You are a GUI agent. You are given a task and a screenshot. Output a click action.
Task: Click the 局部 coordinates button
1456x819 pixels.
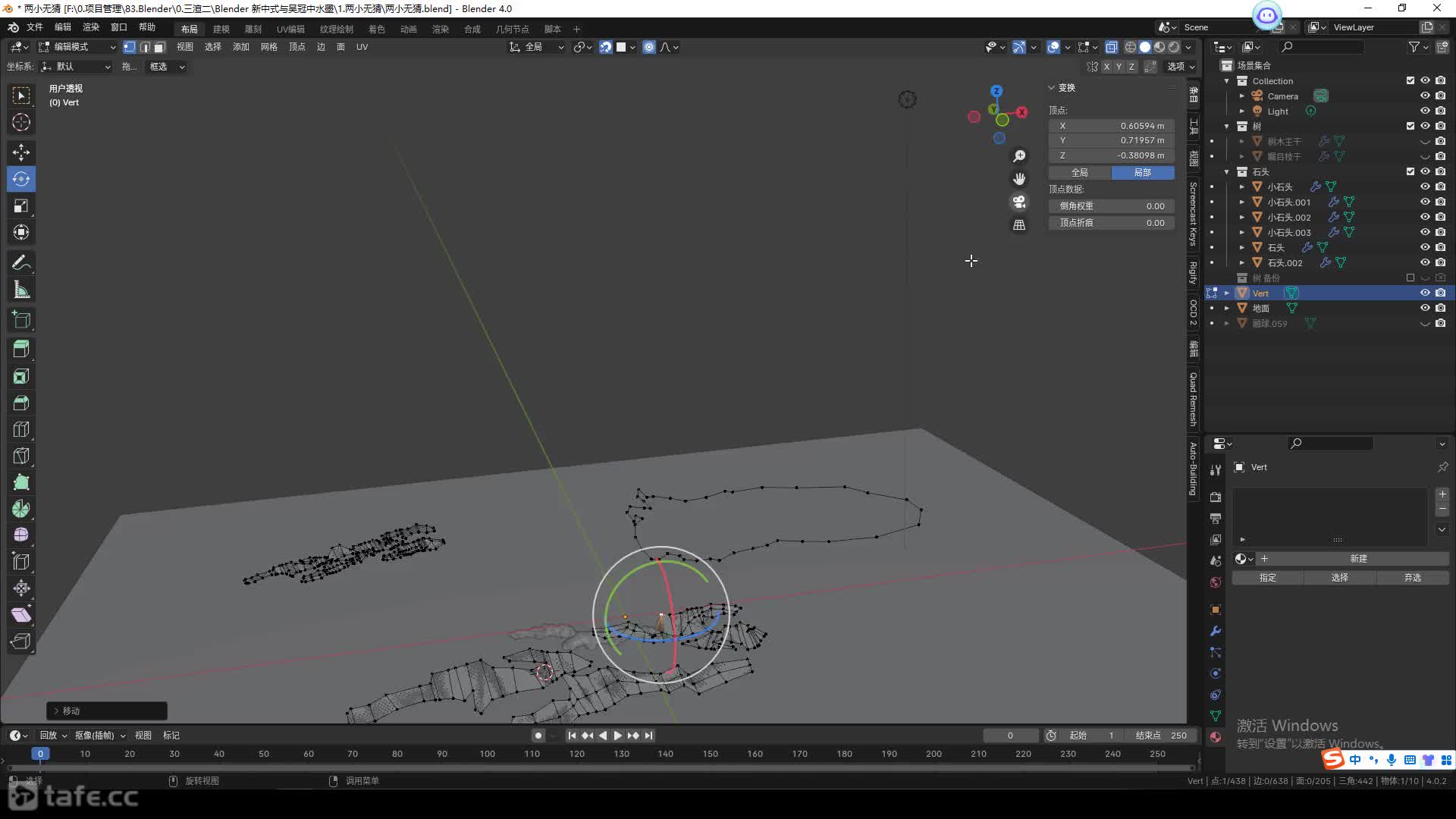(x=1143, y=173)
